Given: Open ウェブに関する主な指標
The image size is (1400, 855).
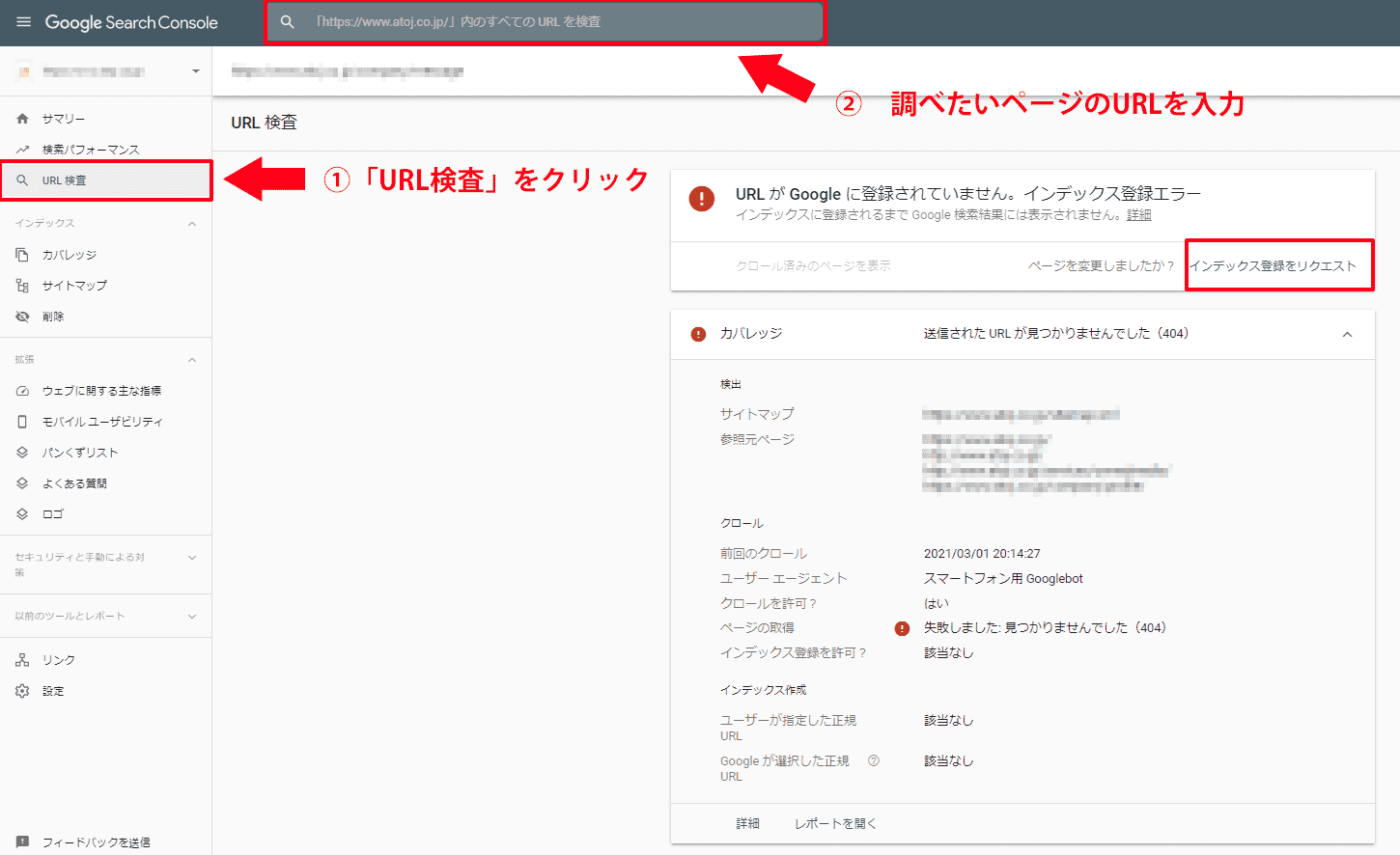Looking at the screenshot, I should (101, 391).
